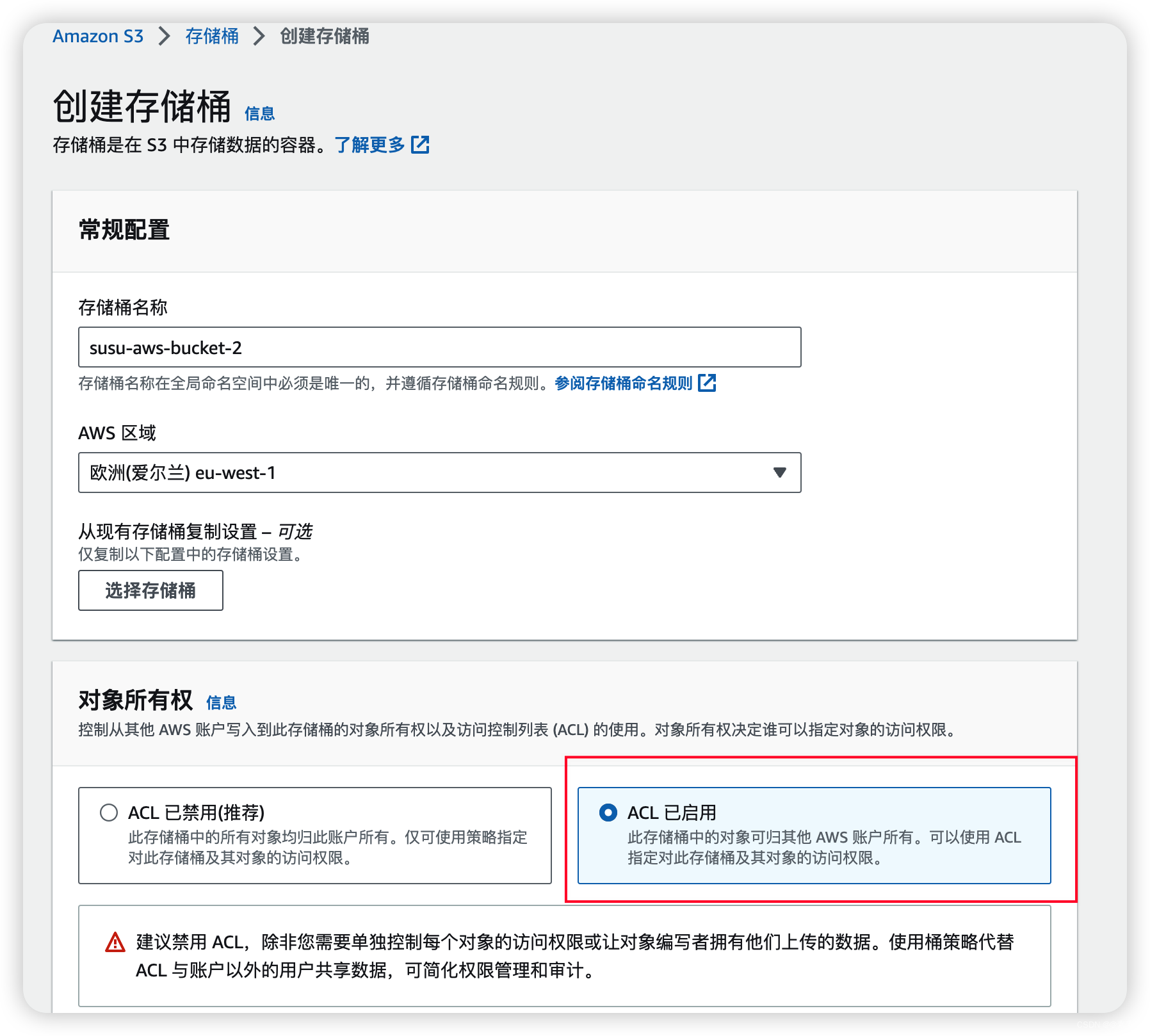Screen dimensions: 1150x1036
Task: Select ACL 已启用 radio button
Action: click(x=608, y=813)
